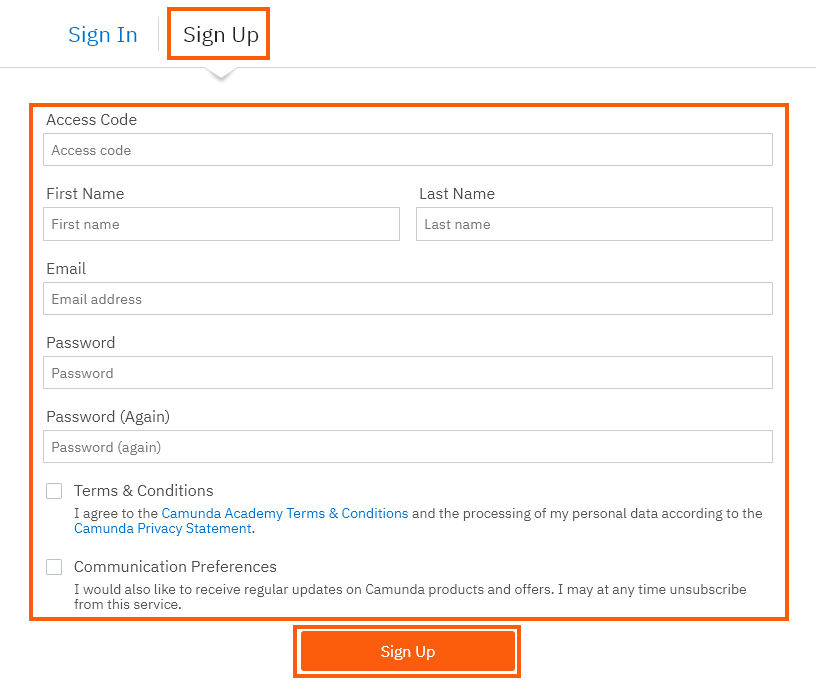The width and height of the screenshot is (816, 695).
Task: Focus the First name text box
Action: pyautogui.click(x=221, y=224)
